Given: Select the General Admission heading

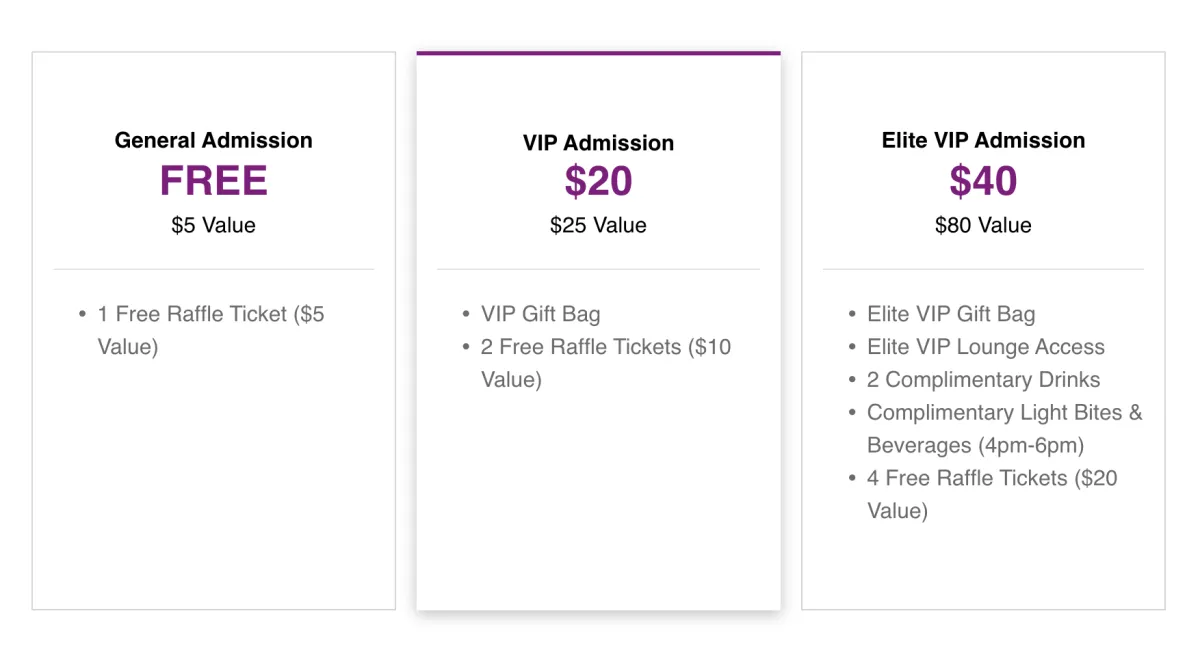Looking at the screenshot, I should click(x=213, y=140).
